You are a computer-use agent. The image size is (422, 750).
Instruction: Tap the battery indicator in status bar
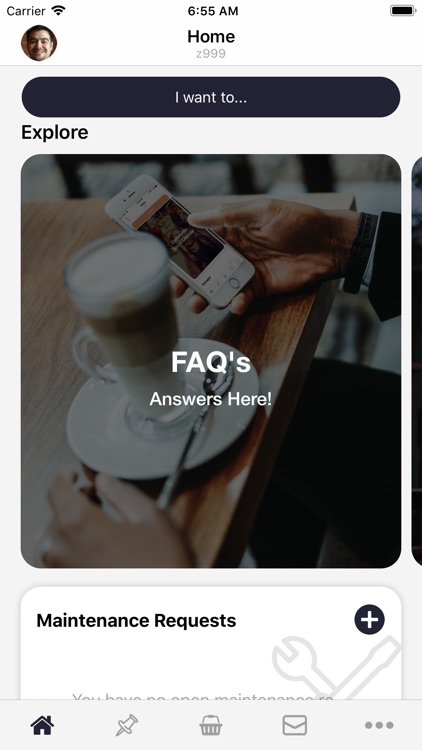pyautogui.click(x=402, y=11)
